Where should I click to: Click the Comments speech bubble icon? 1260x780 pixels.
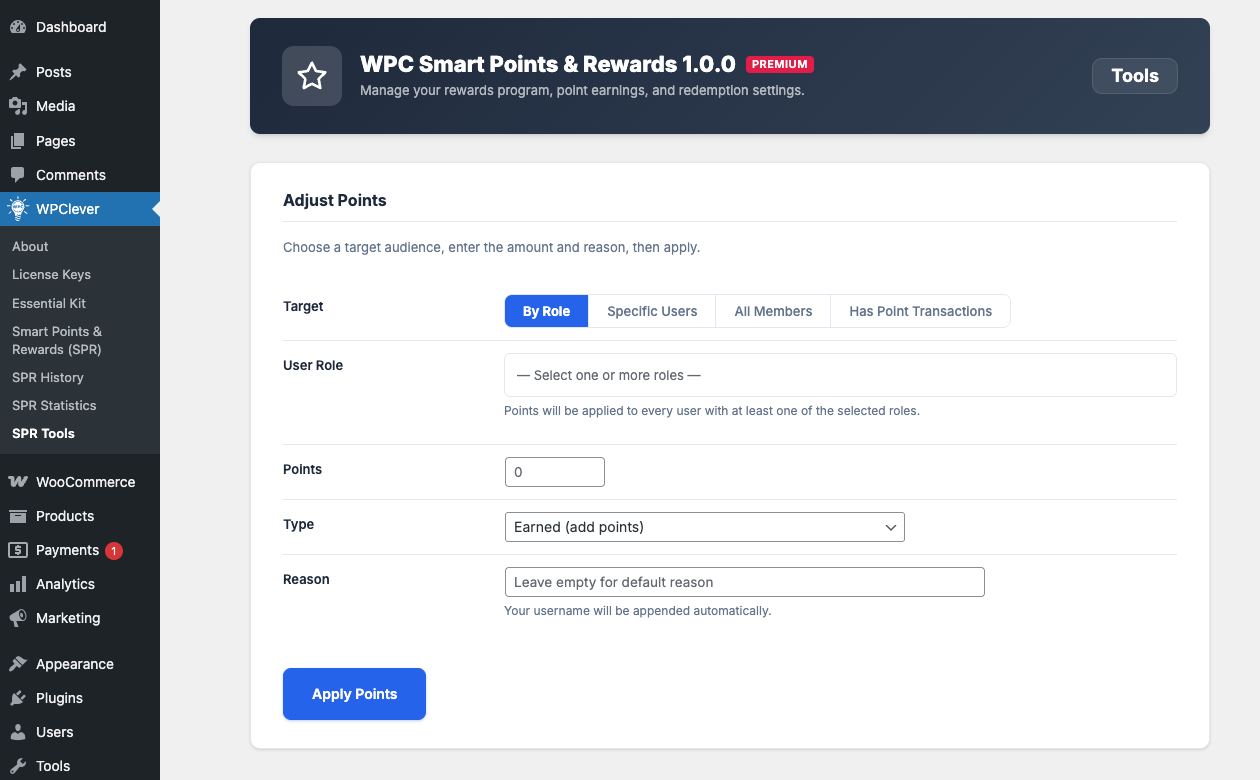click(x=18, y=175)
